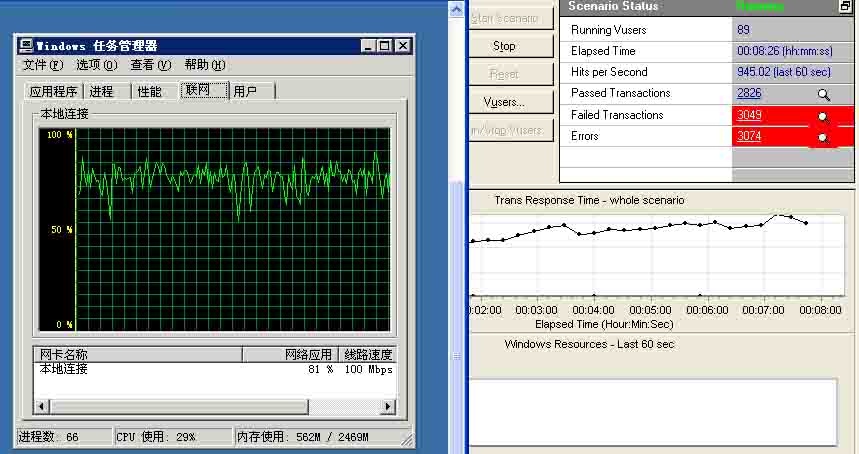Switch to the 性能 (Performance) tab
Viewport: 859px width, 454px height.
pos(150,92)
